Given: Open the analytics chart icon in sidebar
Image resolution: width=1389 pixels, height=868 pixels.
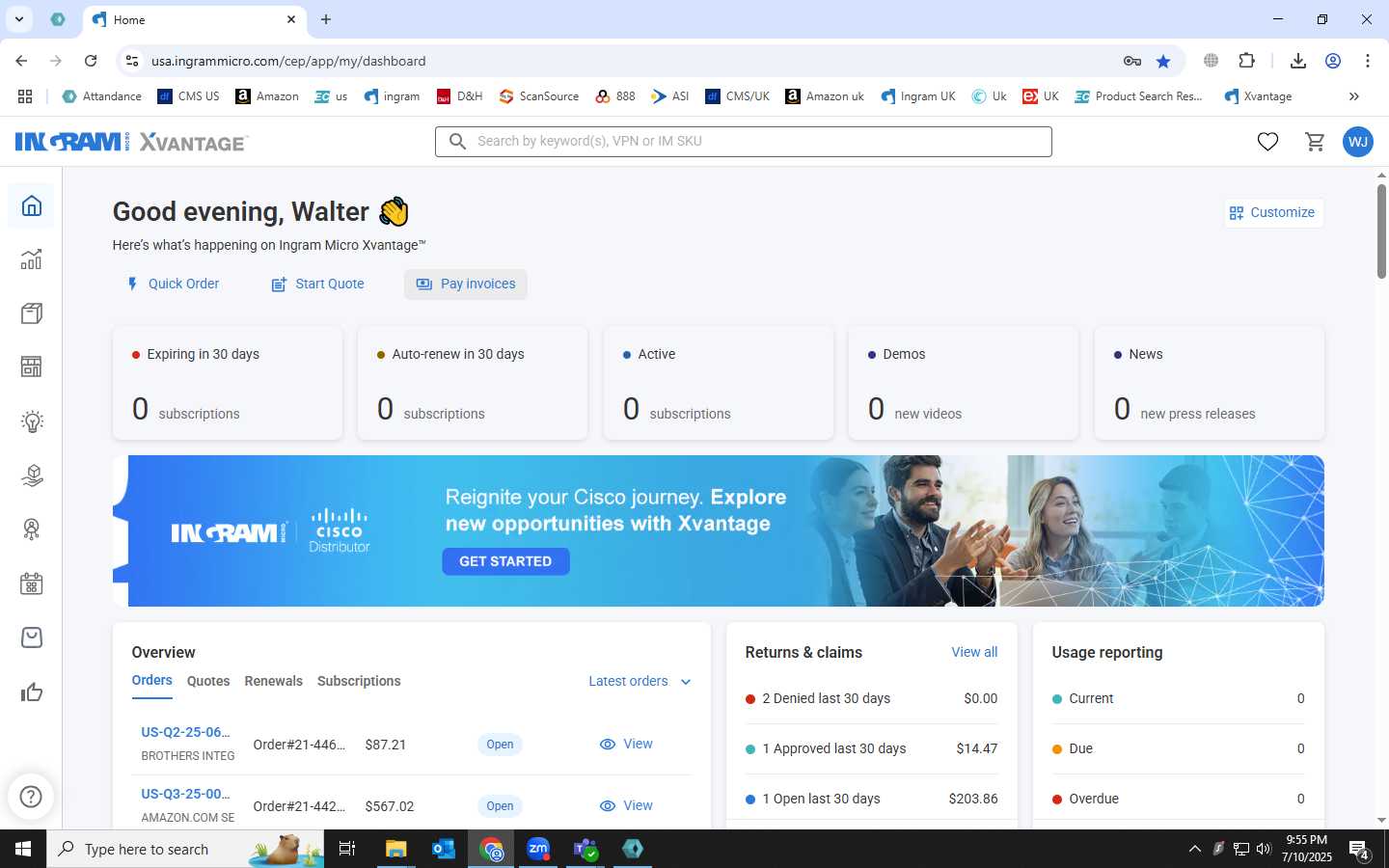Looking at the screenshot, I should (x=32, y=259).
